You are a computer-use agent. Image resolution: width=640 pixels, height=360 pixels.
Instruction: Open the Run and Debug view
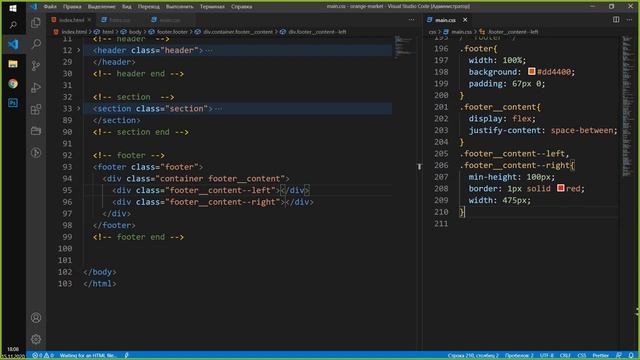(x=36, y=87)
